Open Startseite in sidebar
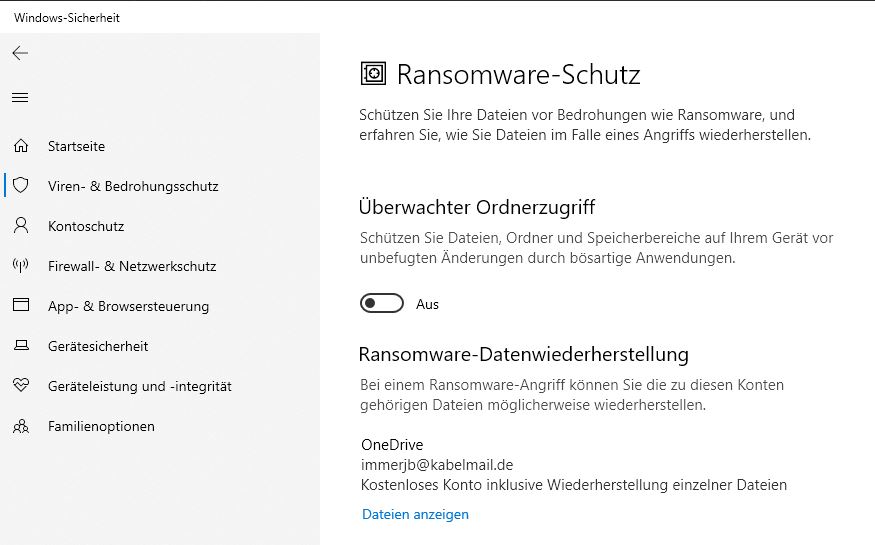This screenshot has width=875, height=545. (x=76, y=146)
